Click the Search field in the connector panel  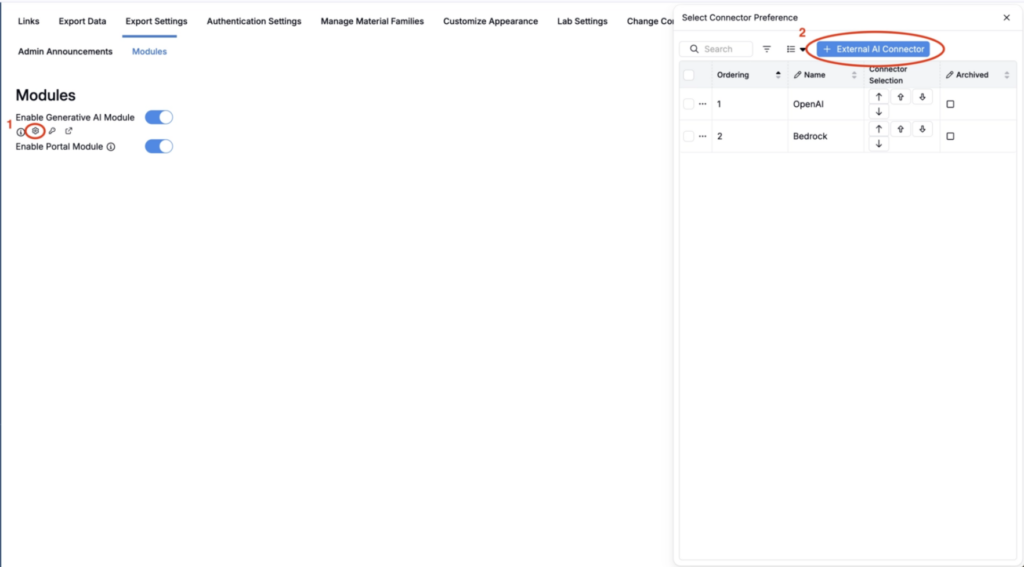tap(716, 49)
